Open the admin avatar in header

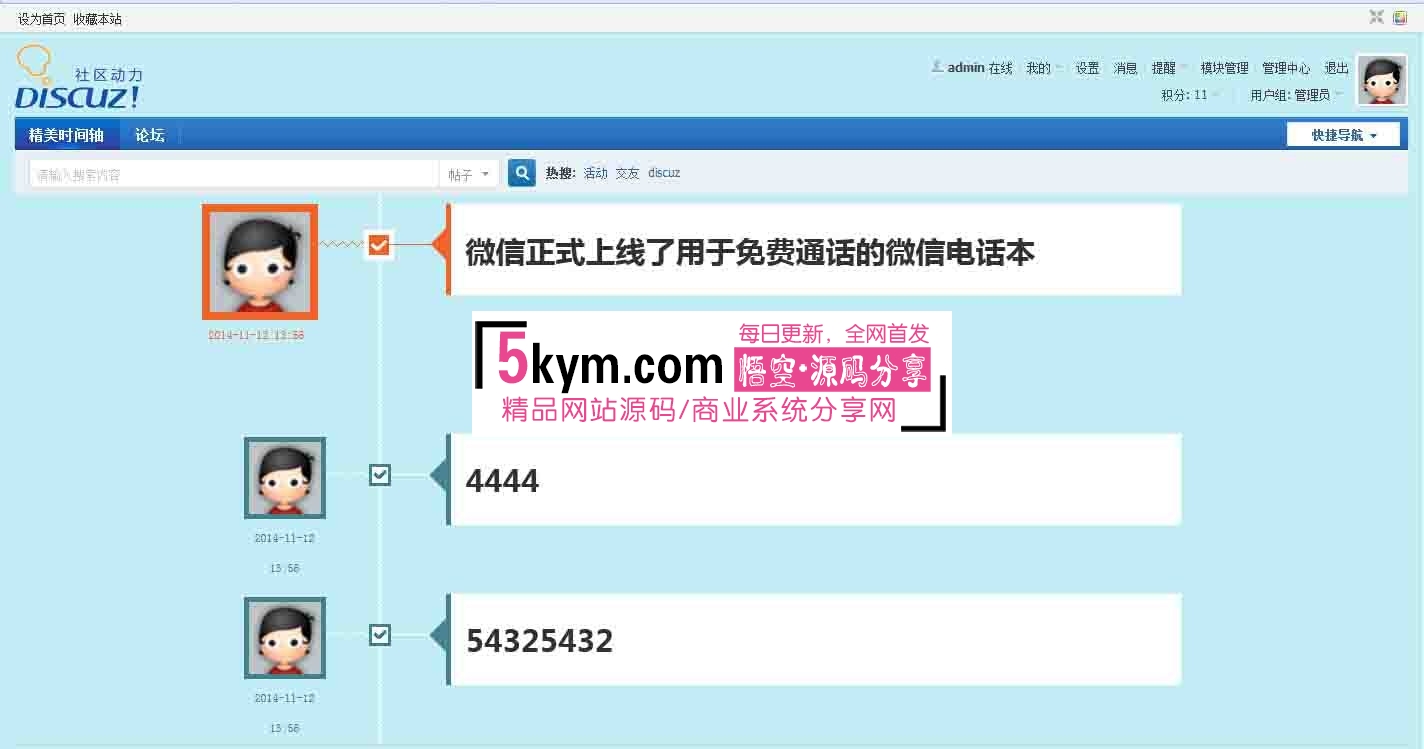pos(1382,80)
